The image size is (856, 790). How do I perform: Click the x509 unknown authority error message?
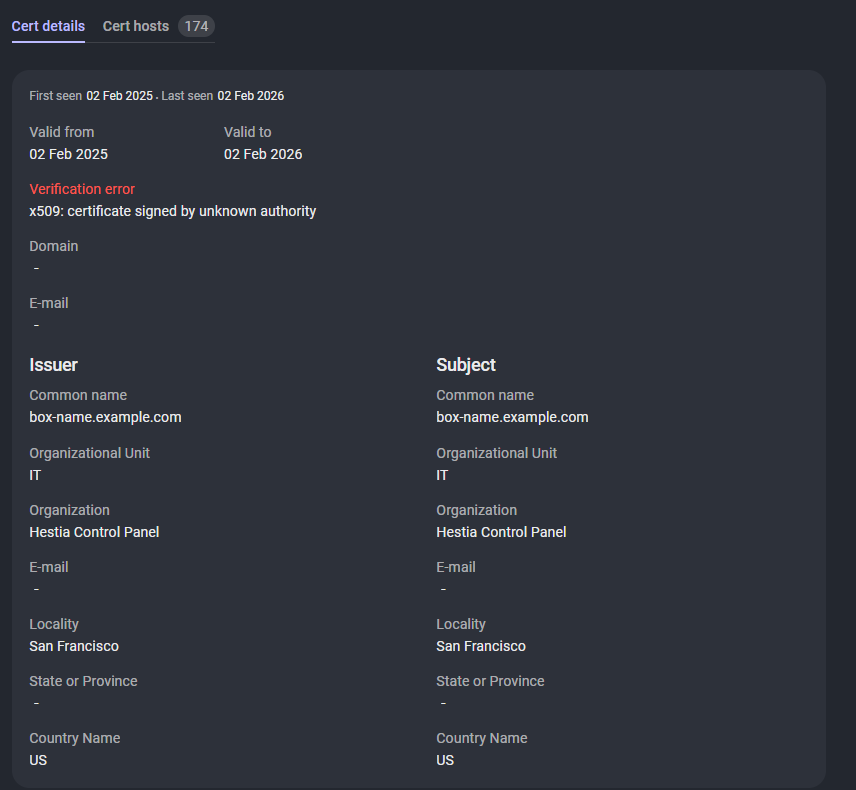click(173, 211)
